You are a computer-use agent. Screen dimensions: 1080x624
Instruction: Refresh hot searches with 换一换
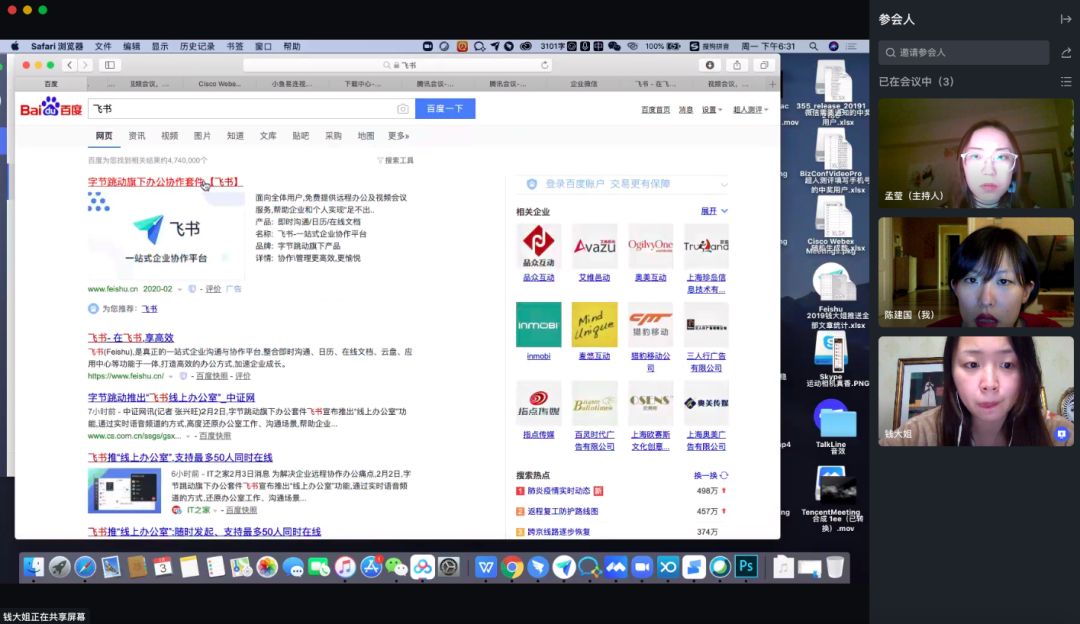click(711, 475)
